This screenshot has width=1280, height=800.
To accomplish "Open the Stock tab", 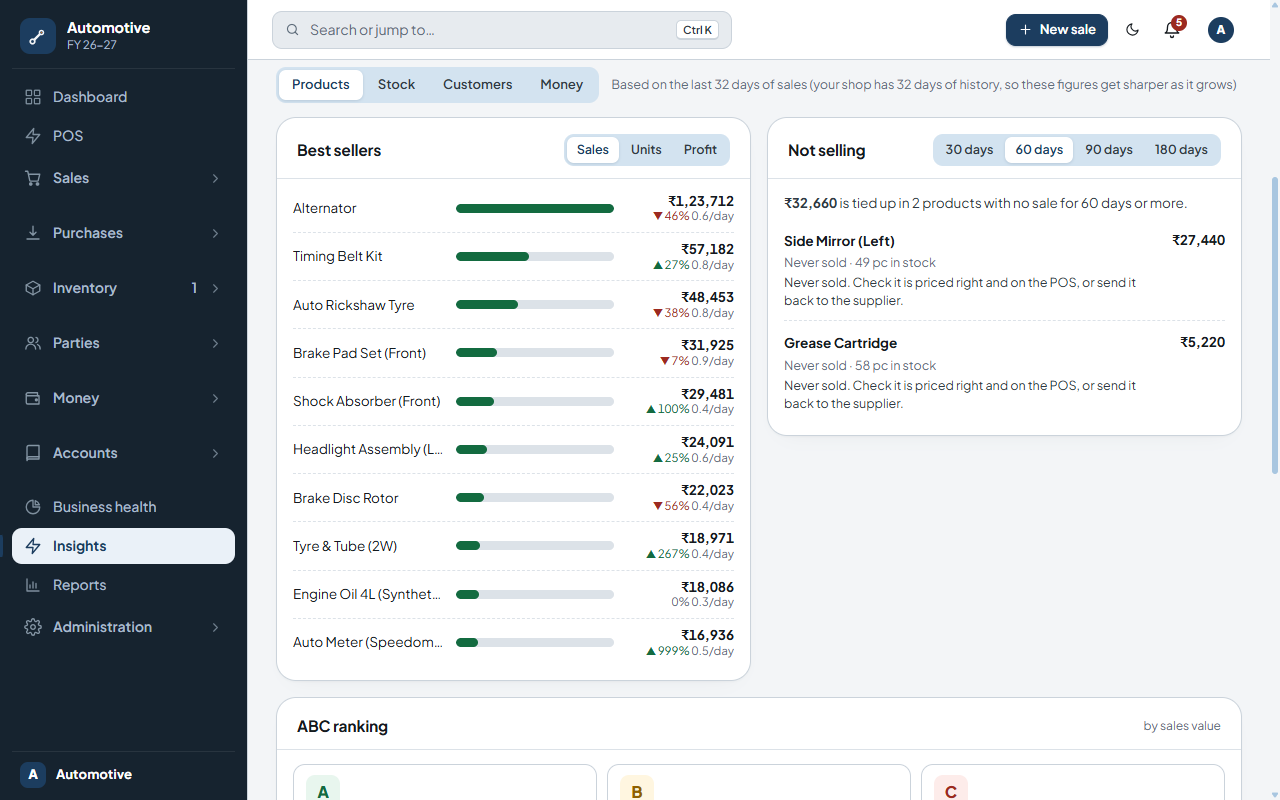I will point(396,85).
